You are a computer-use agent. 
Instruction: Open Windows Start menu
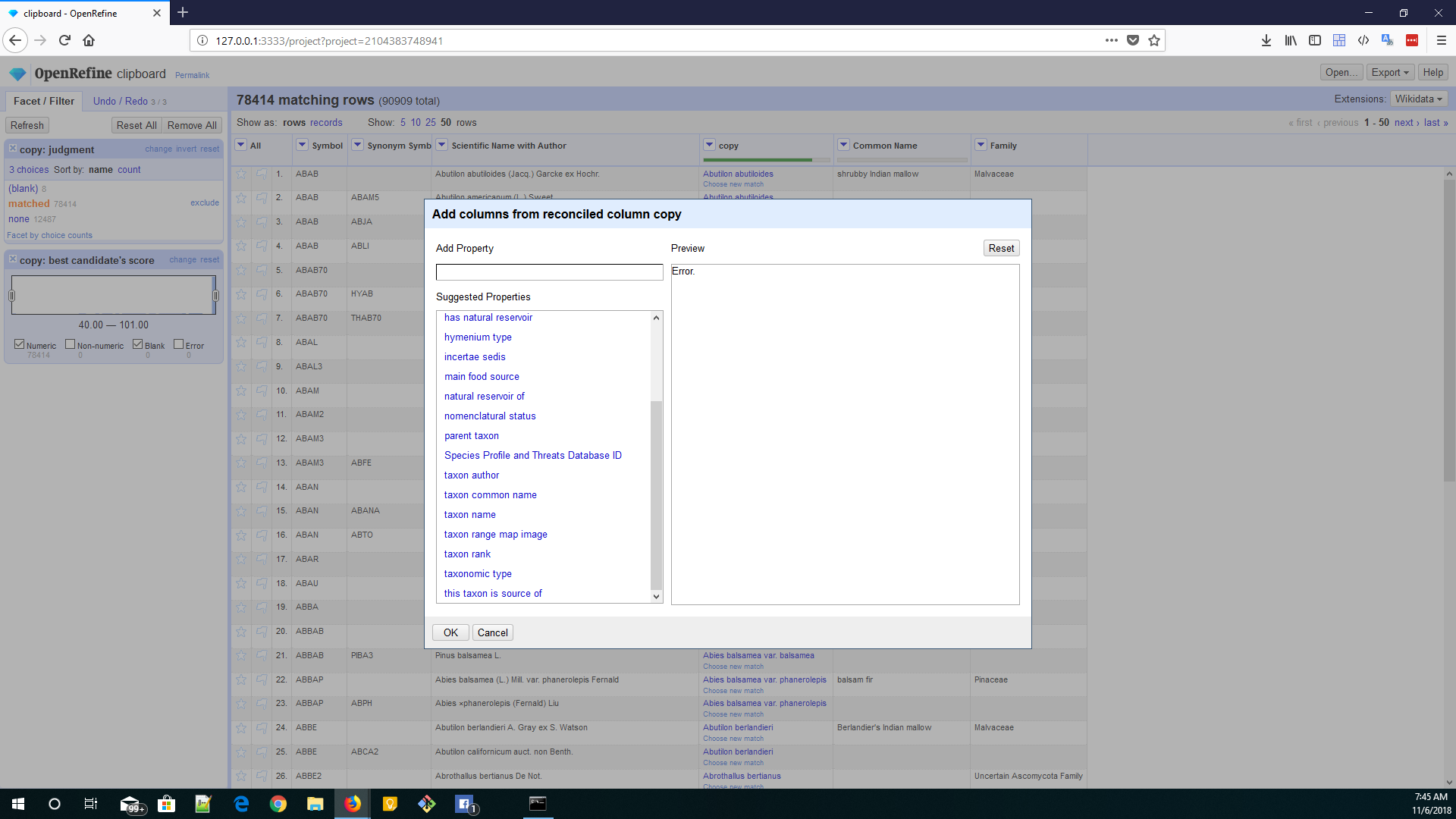pyautogui.click(x=18, y=804)
